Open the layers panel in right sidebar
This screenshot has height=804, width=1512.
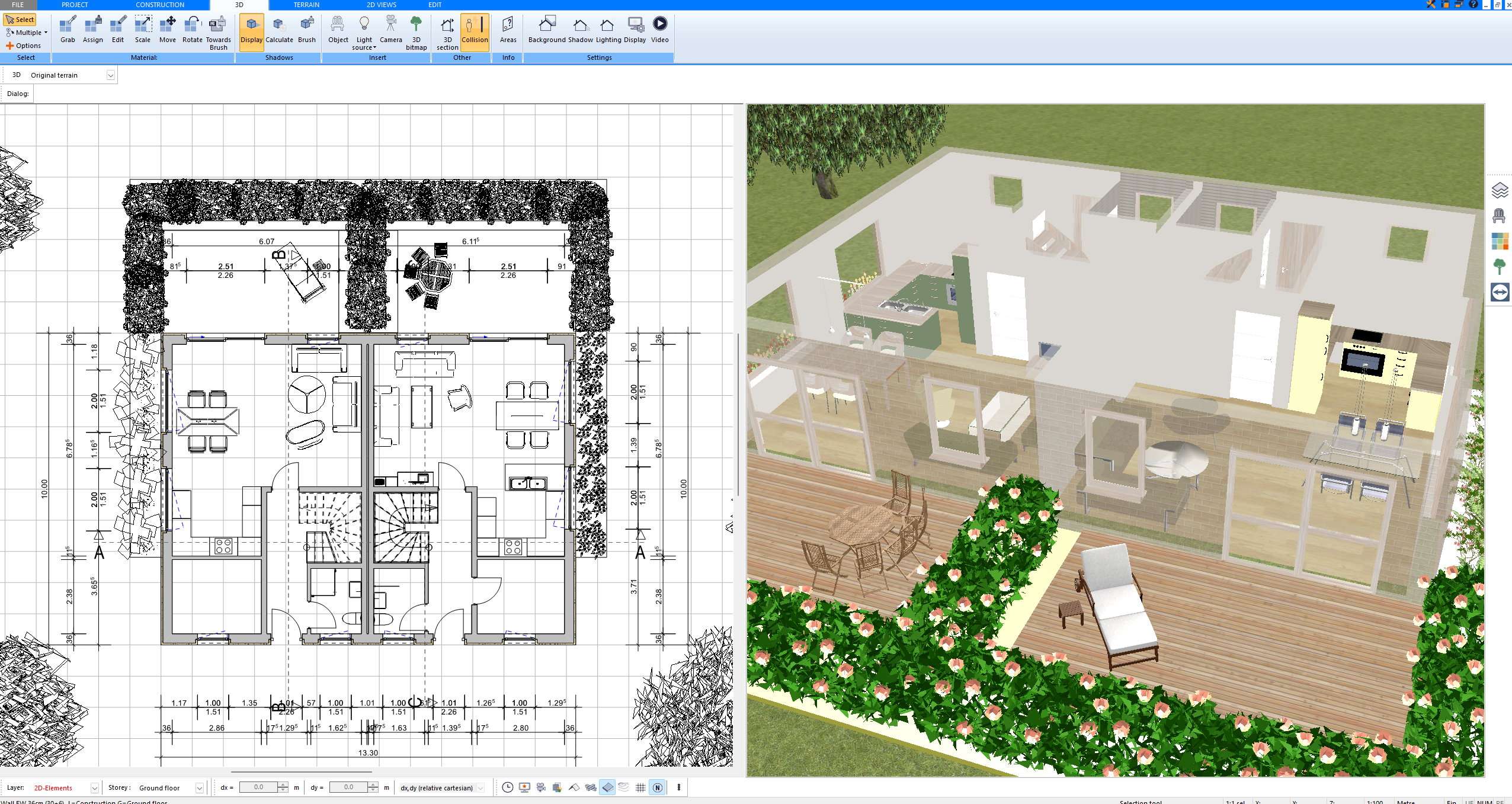(1500, 190)
